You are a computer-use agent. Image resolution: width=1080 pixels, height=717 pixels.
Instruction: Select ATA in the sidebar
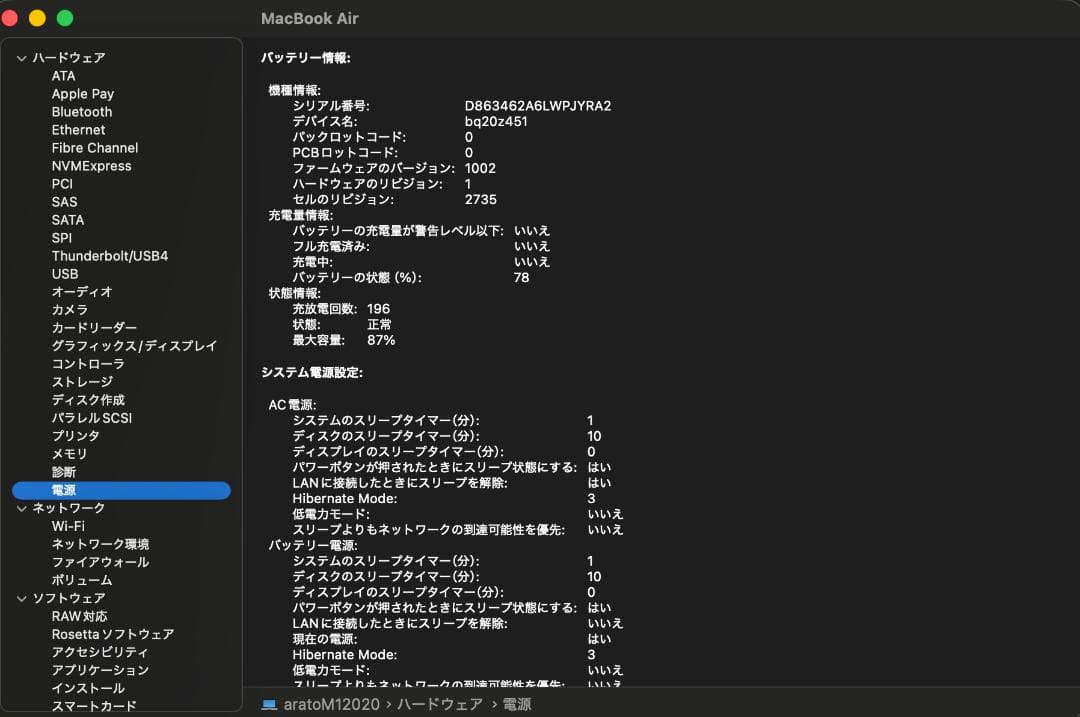[x=63, y=76]
